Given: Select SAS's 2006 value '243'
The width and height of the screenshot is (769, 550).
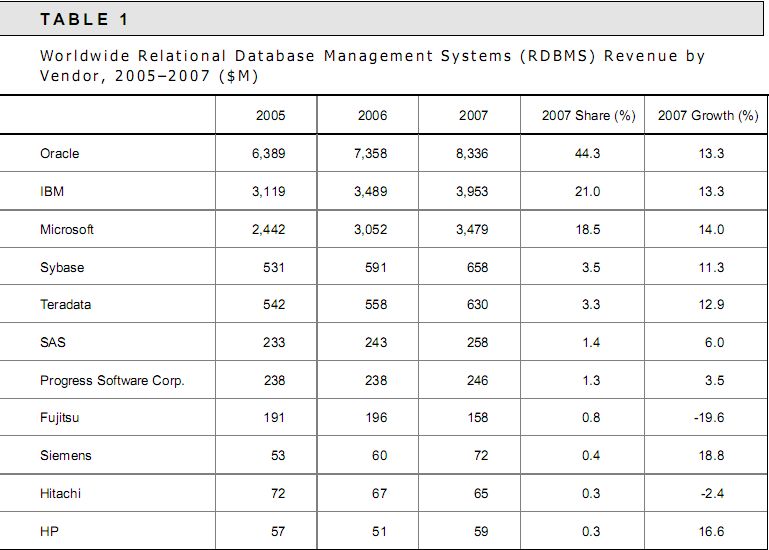Looking at the screenshot, I should [376, 342].
